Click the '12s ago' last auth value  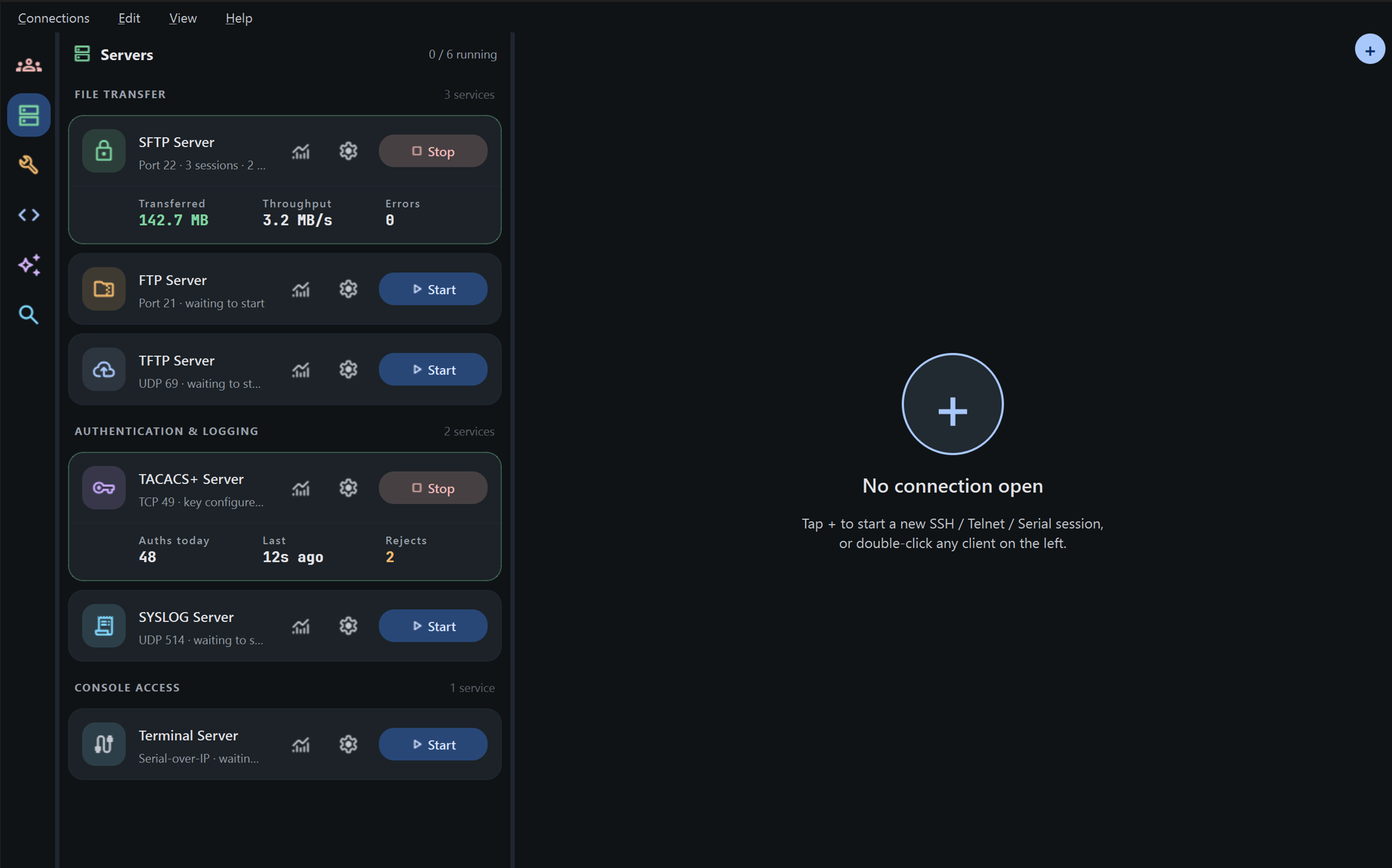(x=293, y=557)
